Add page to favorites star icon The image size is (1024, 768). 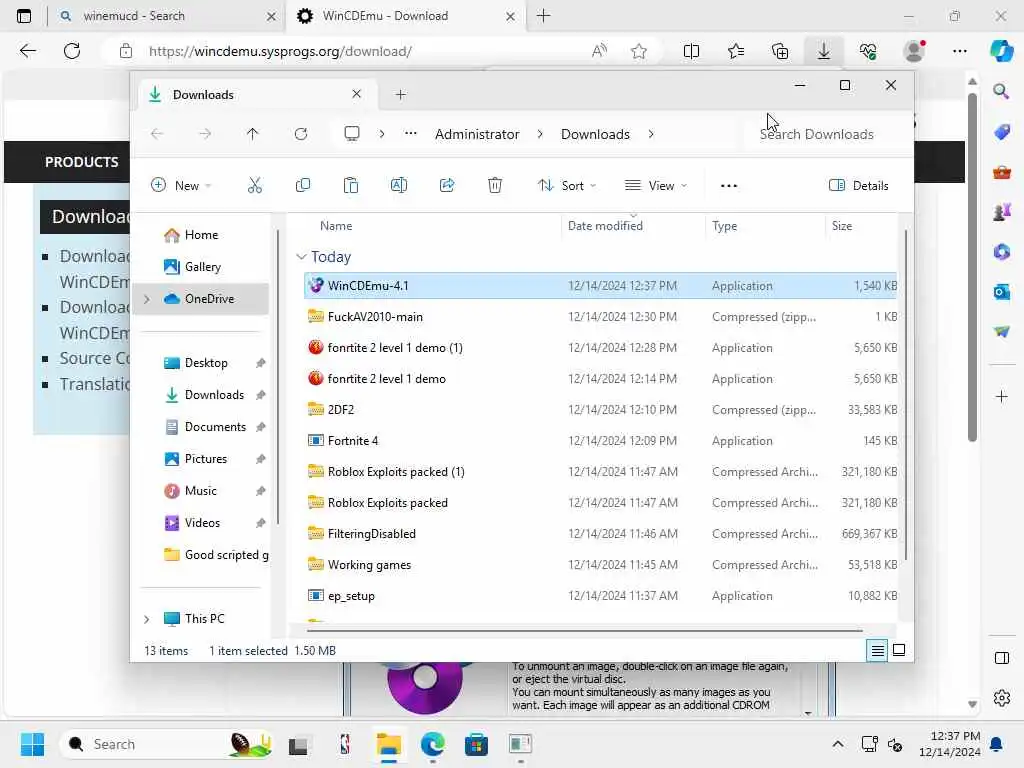coord(639,51)
